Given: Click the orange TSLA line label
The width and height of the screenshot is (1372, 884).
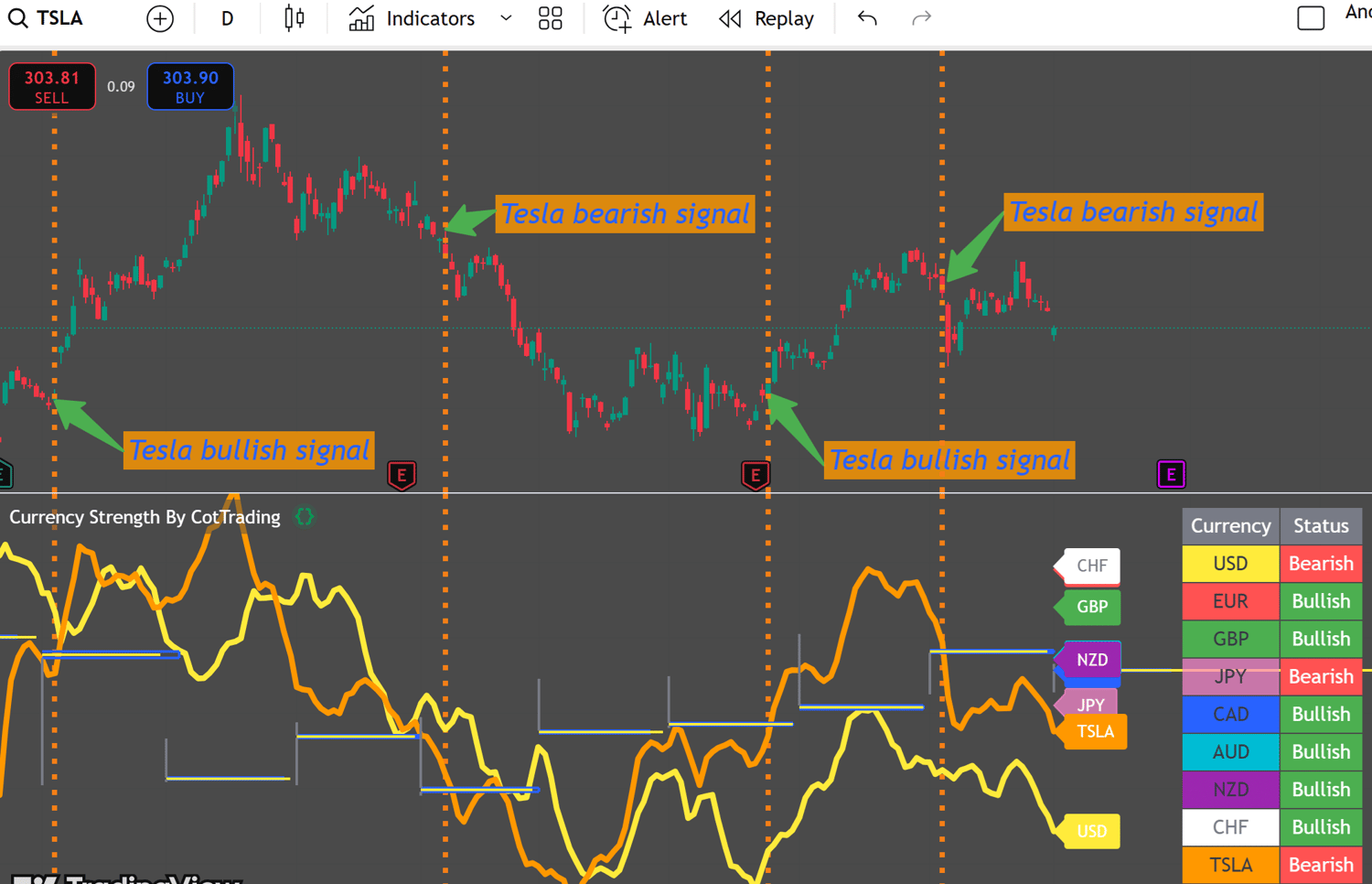Looking at the screenshot, I should click(1094, 731).
